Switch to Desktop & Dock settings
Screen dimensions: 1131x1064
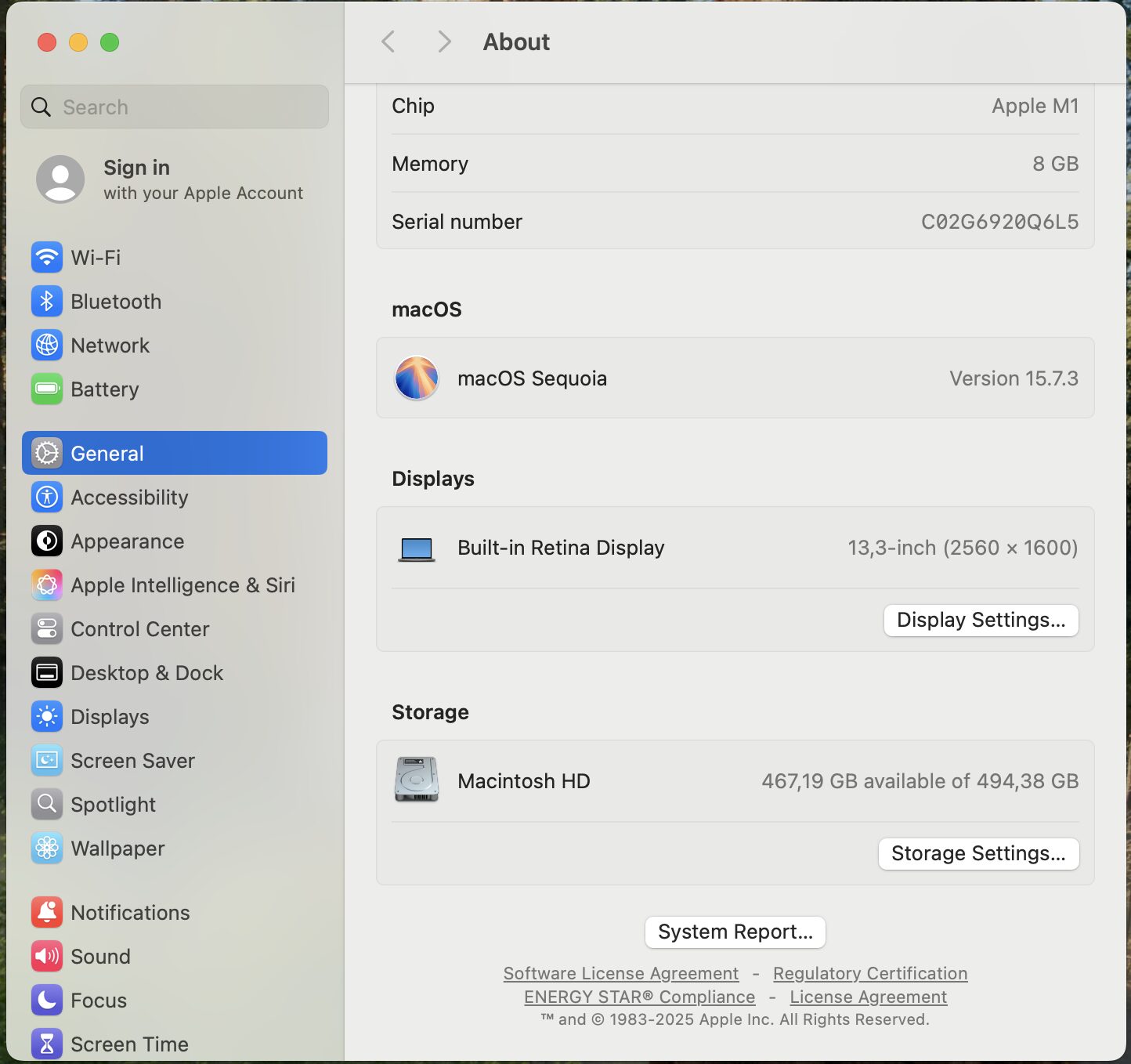pos(146,673)
